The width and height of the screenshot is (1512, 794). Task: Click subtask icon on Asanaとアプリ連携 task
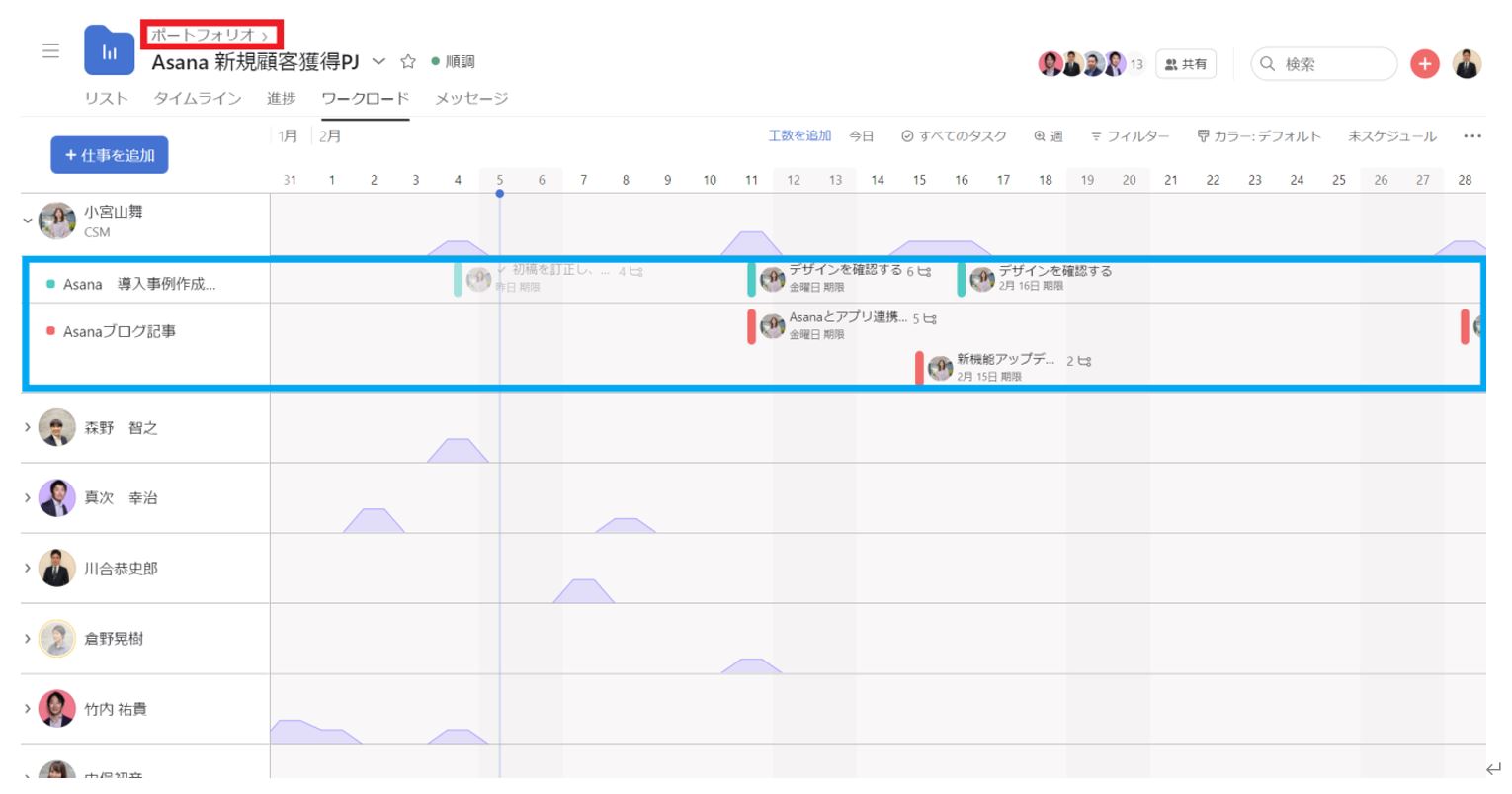click(x=929, y=319)
